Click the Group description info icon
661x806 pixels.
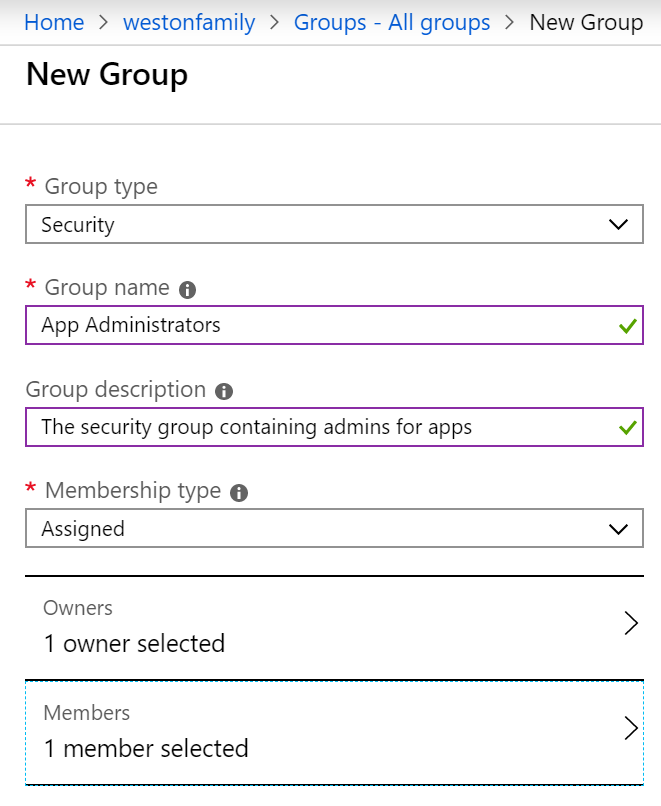(x=224, y=392)
